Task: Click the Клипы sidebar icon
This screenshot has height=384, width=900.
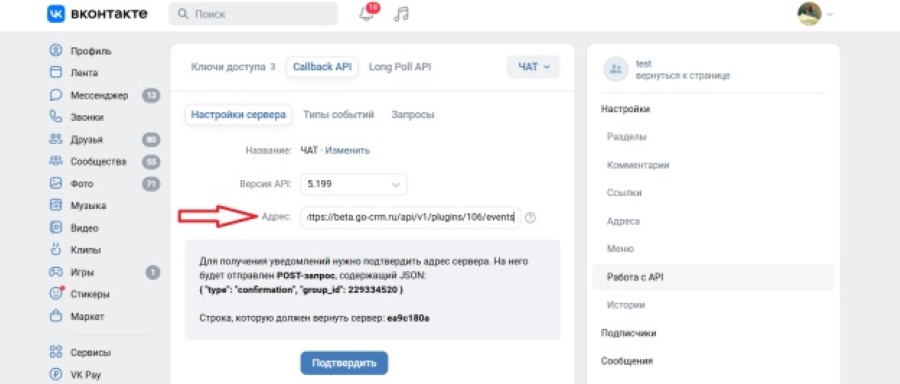Action: pos(56,250)
